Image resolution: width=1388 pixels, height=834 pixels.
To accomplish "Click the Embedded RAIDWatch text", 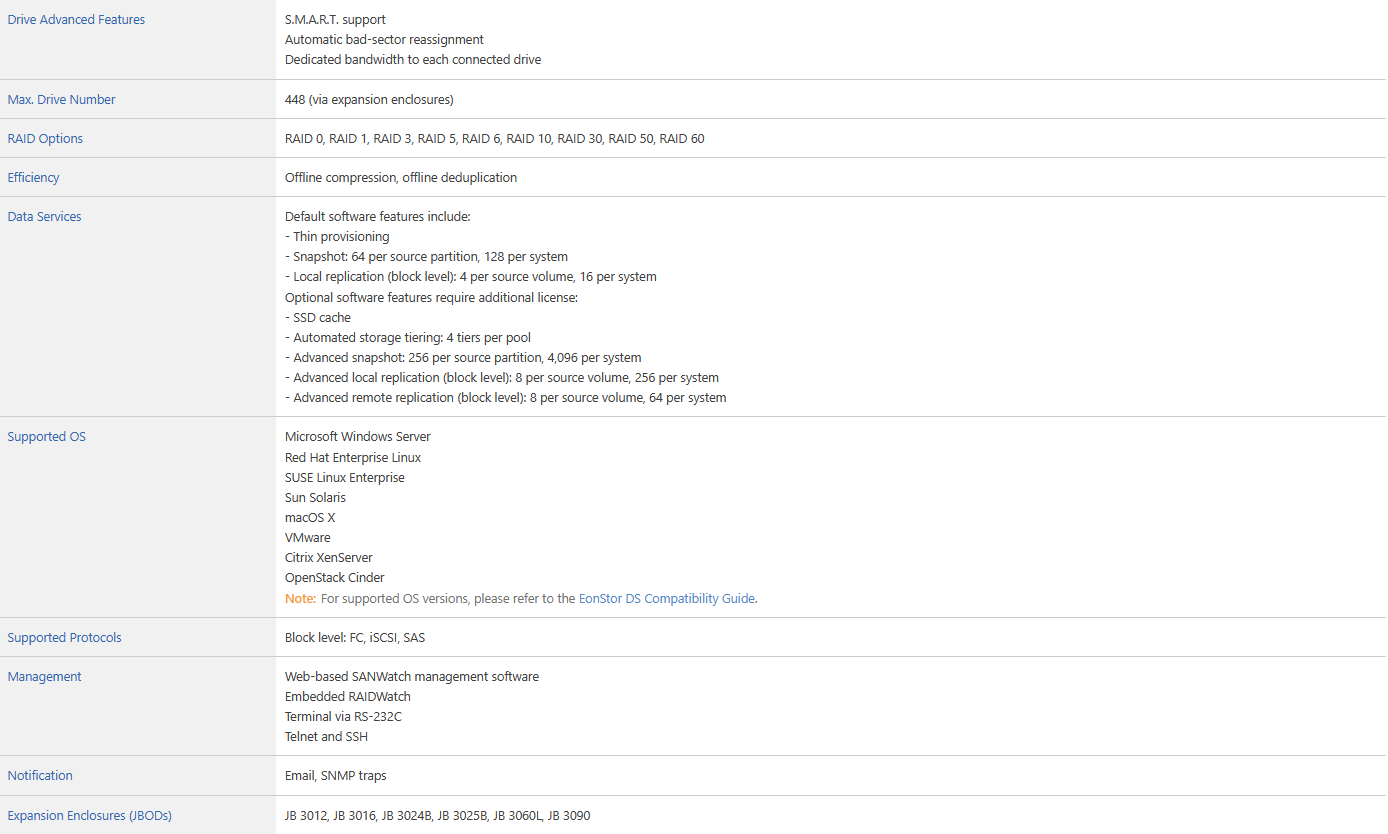I will coord(347,697).
